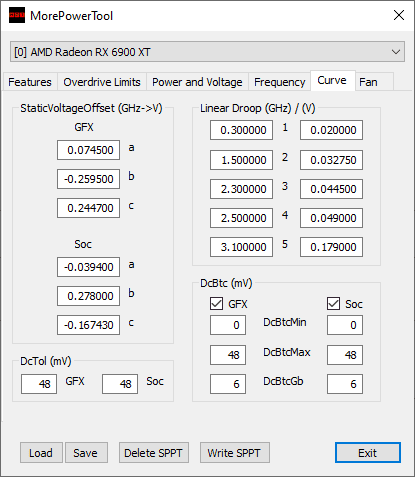Click the DcTol GFX value field

point(39,384)
